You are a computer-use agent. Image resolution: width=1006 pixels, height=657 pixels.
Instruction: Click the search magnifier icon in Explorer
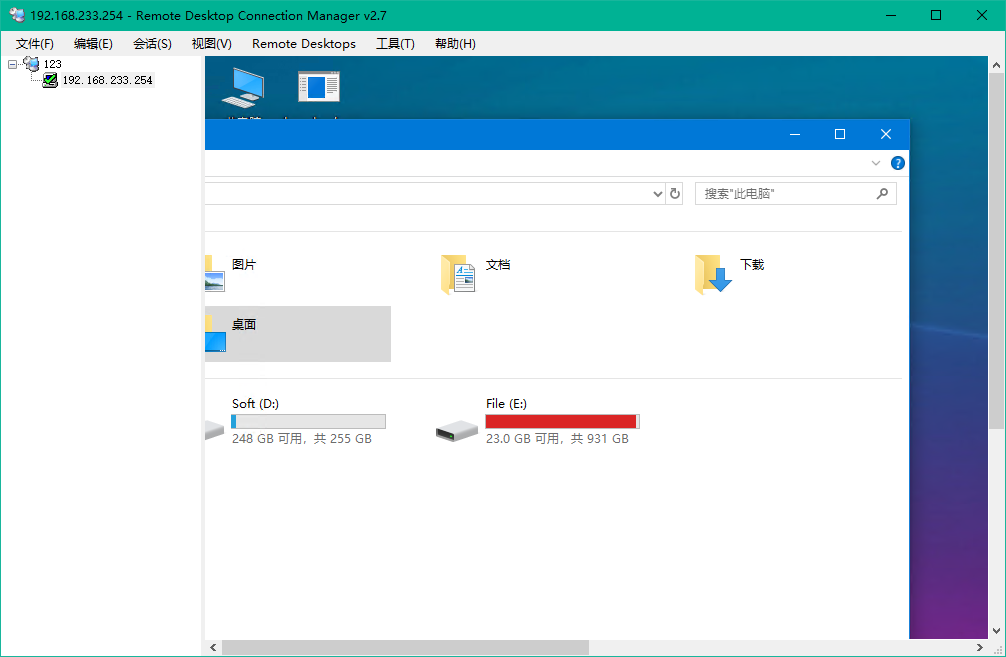coord(882,193)
